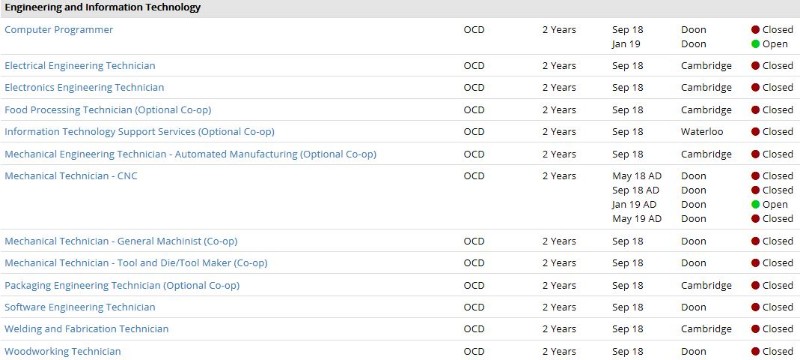Viewport: 800px width, 360px height.
Task: Open Packaging Engineering Technician program
Action: point(122,286)
